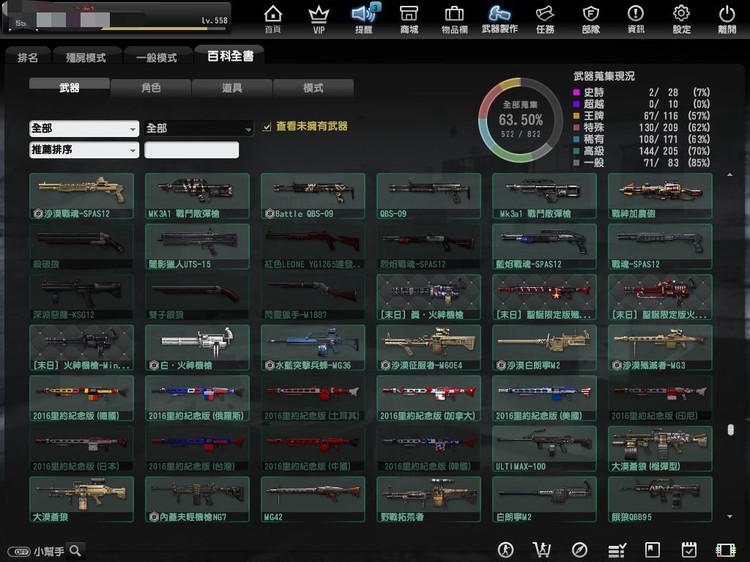This screenshot has width=750, height=562.
Task: Click the compass icon in bottom bar
Action: (x=579, y=550)
